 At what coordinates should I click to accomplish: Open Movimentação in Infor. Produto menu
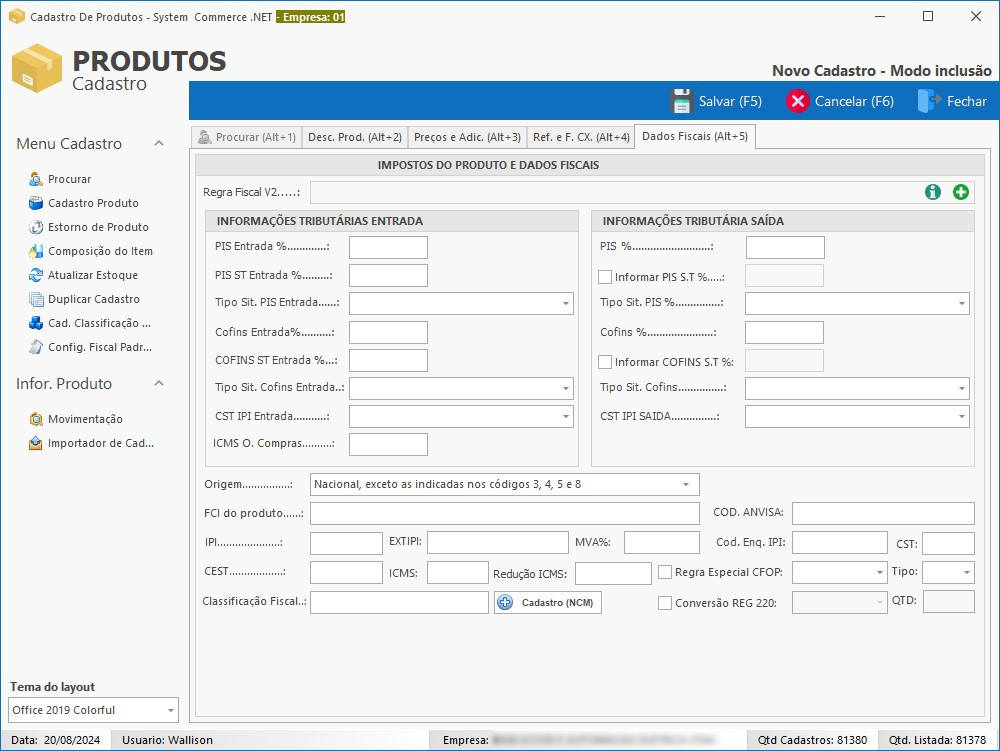pos(85,419)
